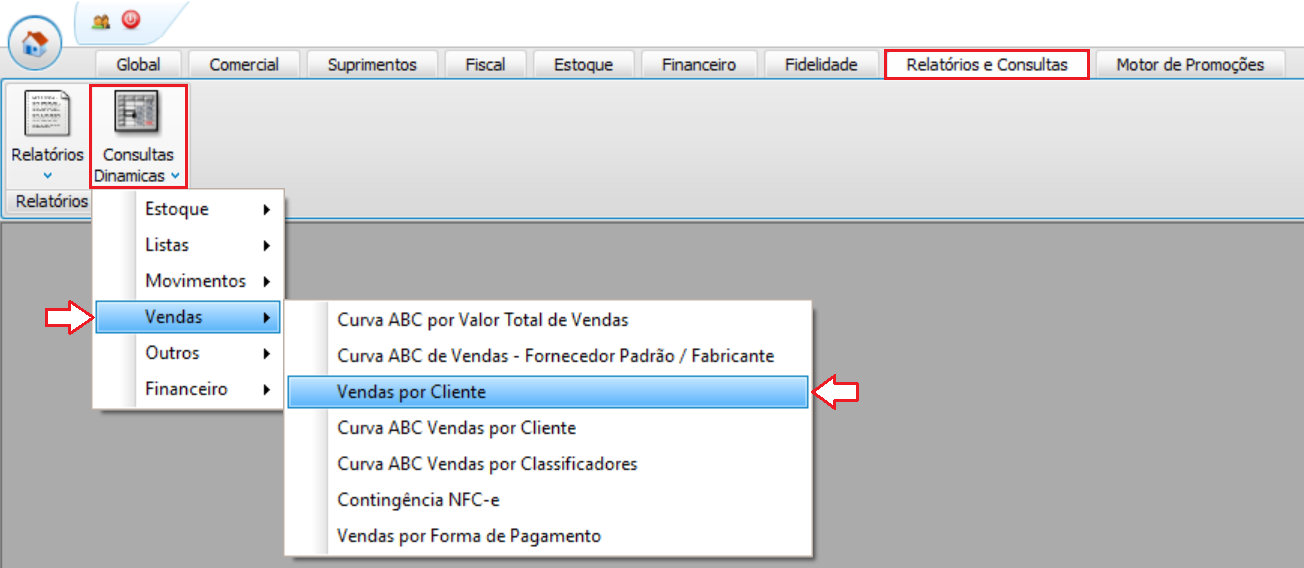Open Curva ABC Vendas por Cliente
This screenshot has width=1304, height=568.
click(547, 428)
